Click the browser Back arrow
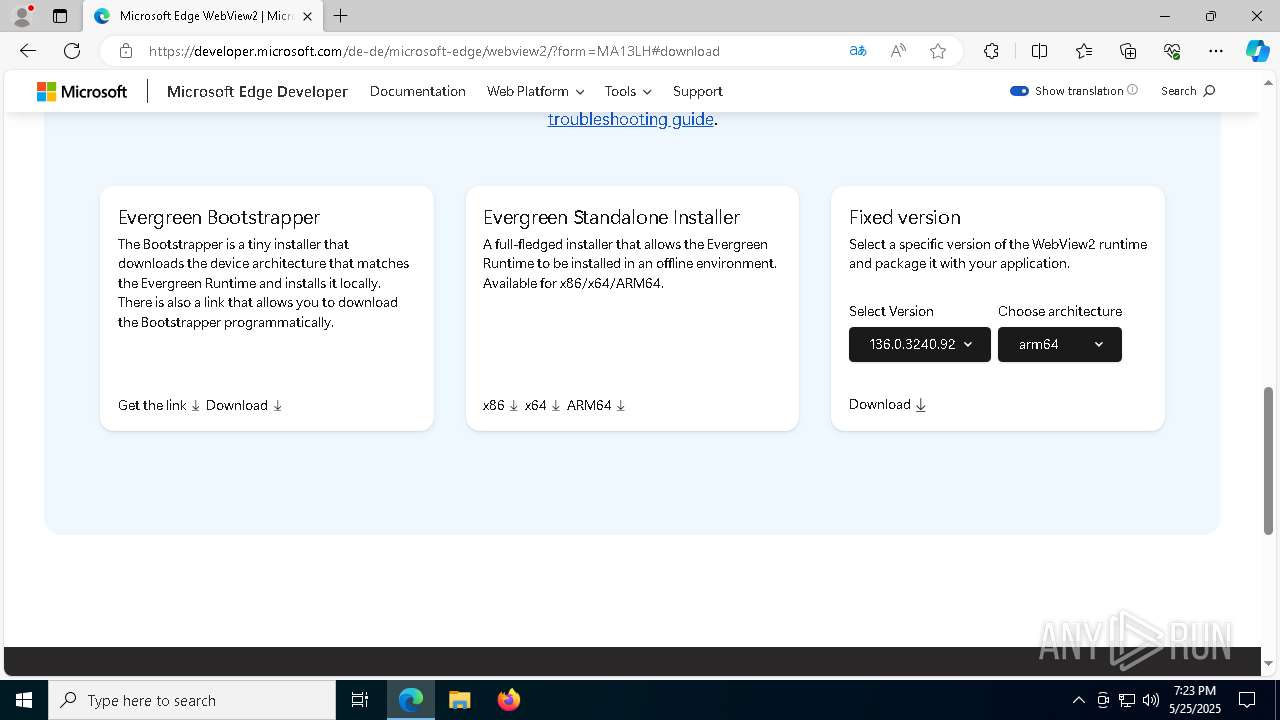This screenshot has height=720, width=1280. [28, 51]
